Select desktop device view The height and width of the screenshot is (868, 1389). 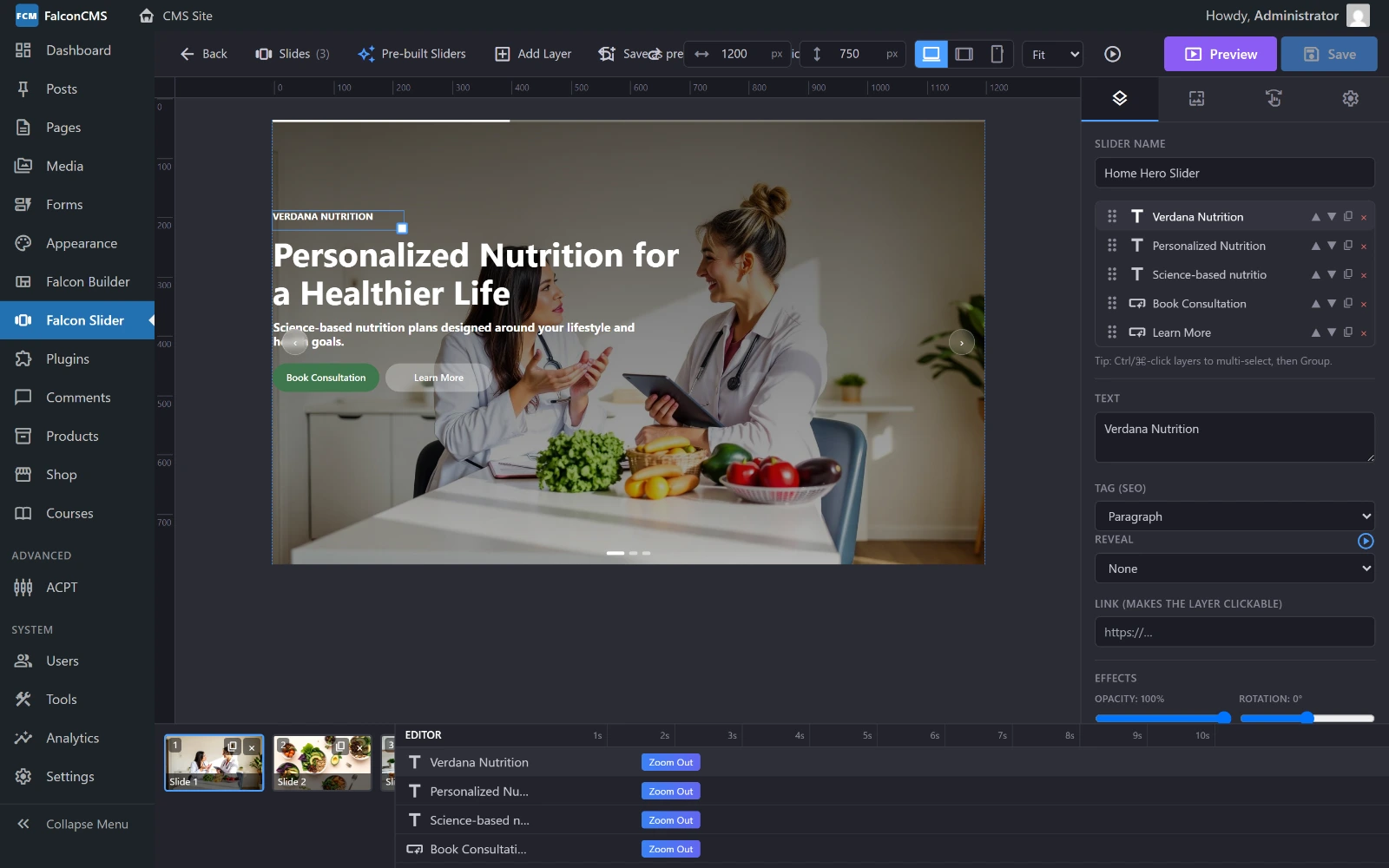tap(931, 54)
